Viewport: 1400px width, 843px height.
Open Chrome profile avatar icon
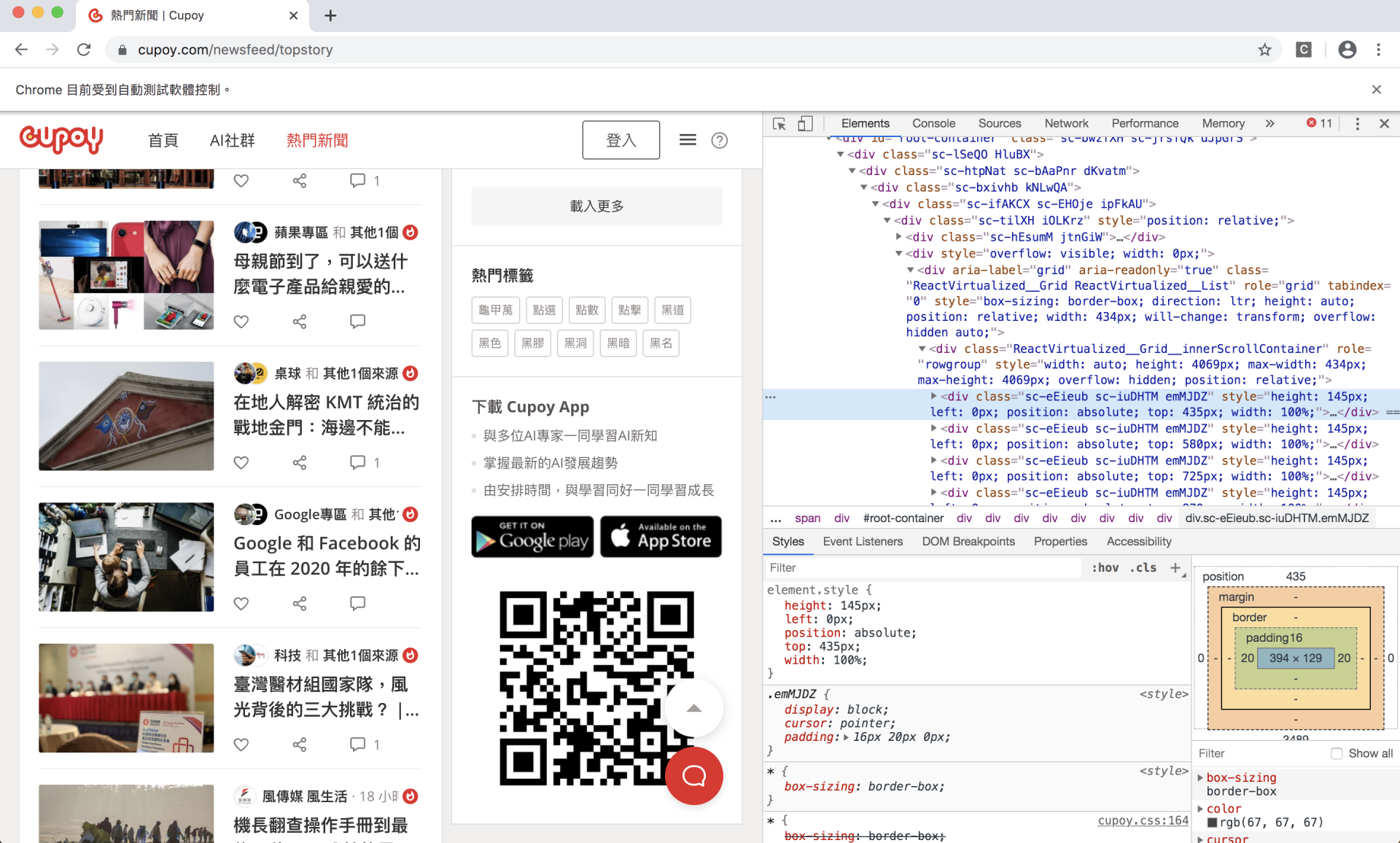1347,50
